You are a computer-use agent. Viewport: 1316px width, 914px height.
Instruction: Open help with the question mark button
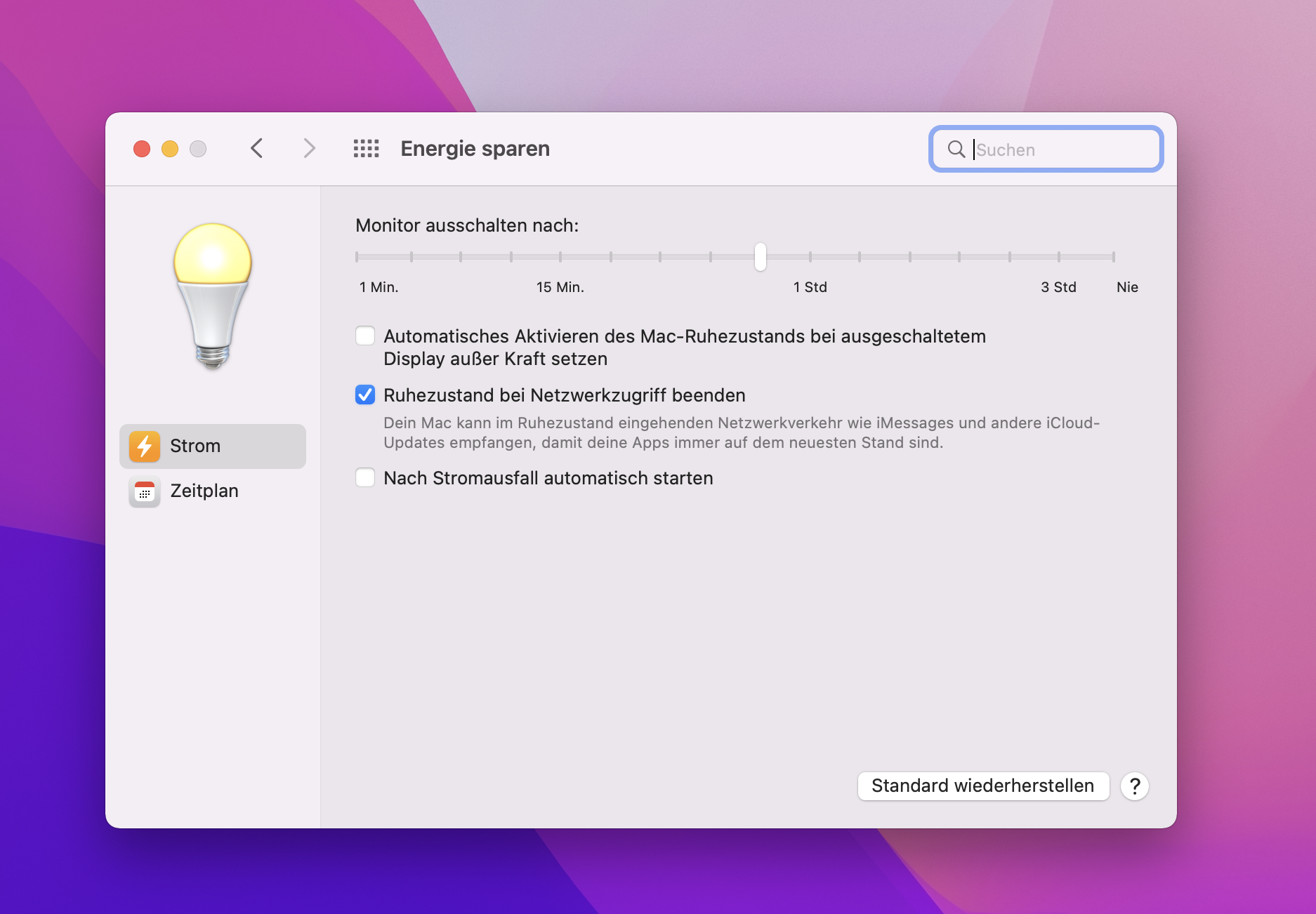tap(1134, 786)
